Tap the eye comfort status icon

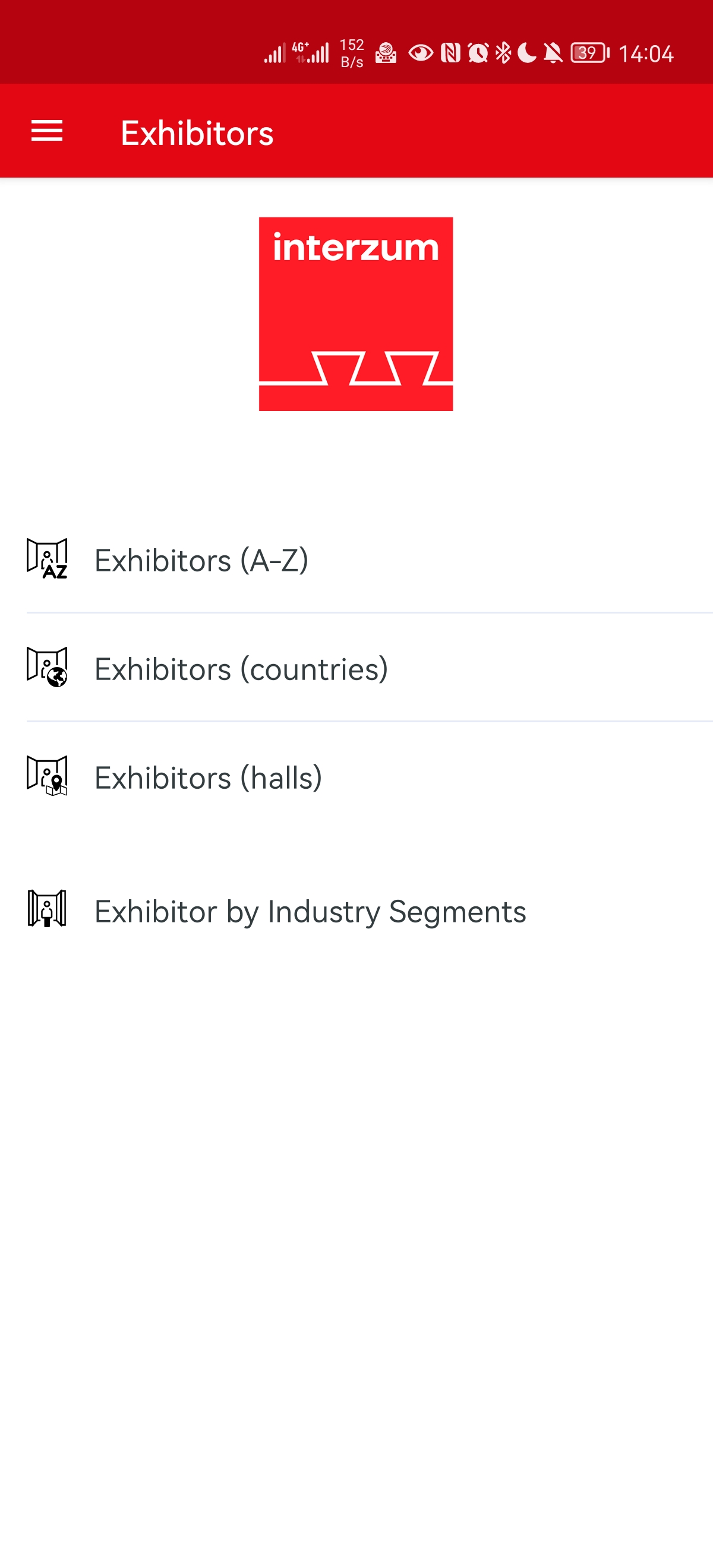click(x=421, y=53)
